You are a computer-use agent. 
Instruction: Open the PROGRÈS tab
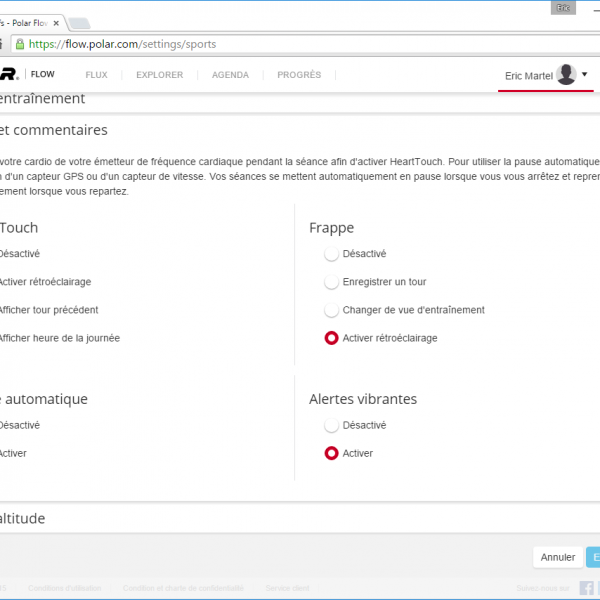click(299, 75)
